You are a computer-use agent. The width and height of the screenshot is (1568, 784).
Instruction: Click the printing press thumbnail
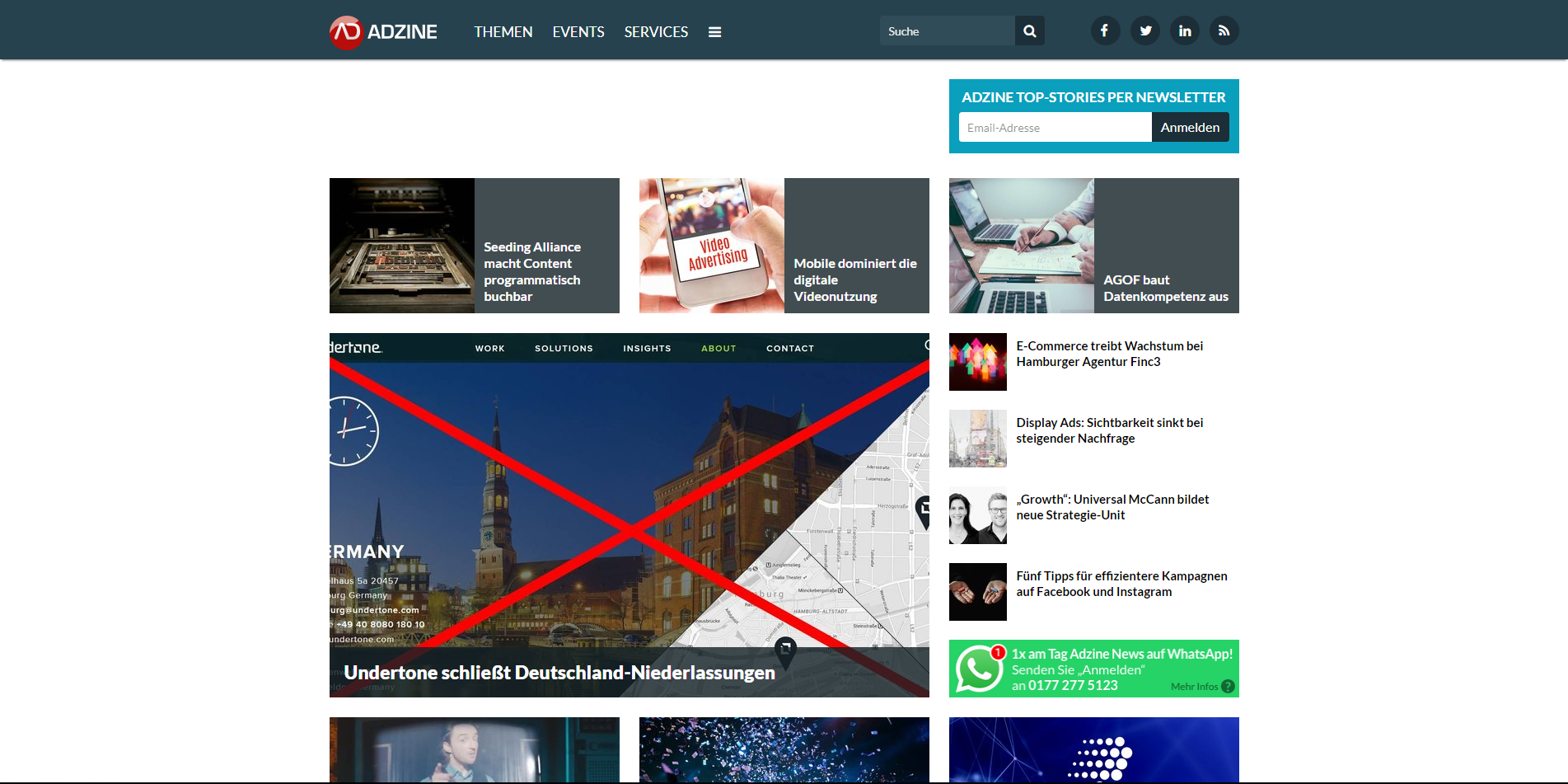(x=402, y=246)
